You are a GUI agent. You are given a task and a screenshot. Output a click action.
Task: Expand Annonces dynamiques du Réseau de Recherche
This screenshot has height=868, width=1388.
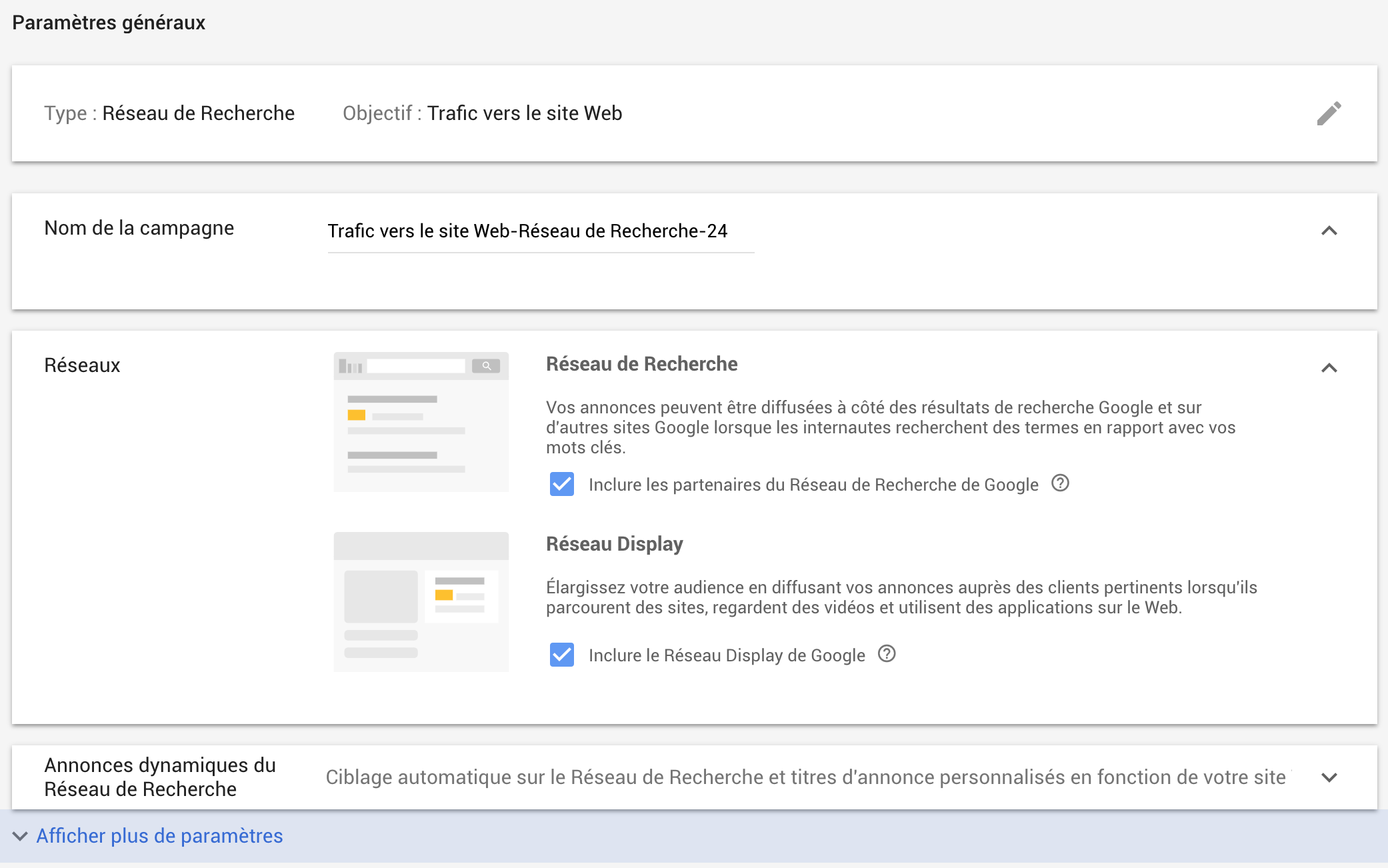click(x=1329, y=777)
